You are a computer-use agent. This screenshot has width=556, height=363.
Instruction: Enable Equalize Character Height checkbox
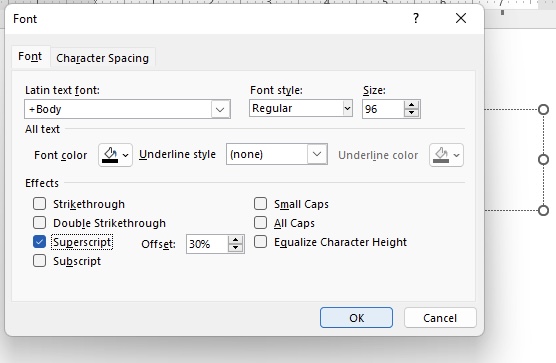pyautogui.click(x=260, y=242)
